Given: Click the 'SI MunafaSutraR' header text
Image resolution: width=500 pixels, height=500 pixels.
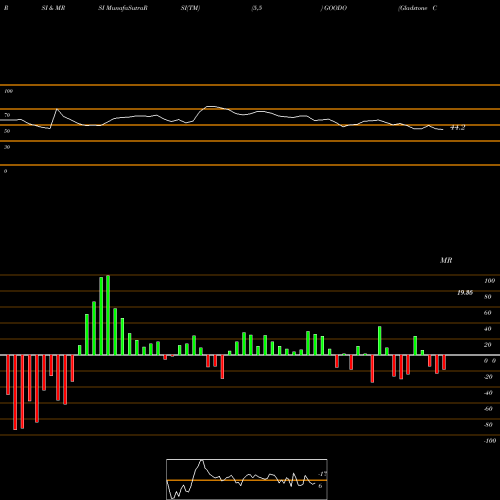Looking at the screenshot, I should [x=123, y=8].
